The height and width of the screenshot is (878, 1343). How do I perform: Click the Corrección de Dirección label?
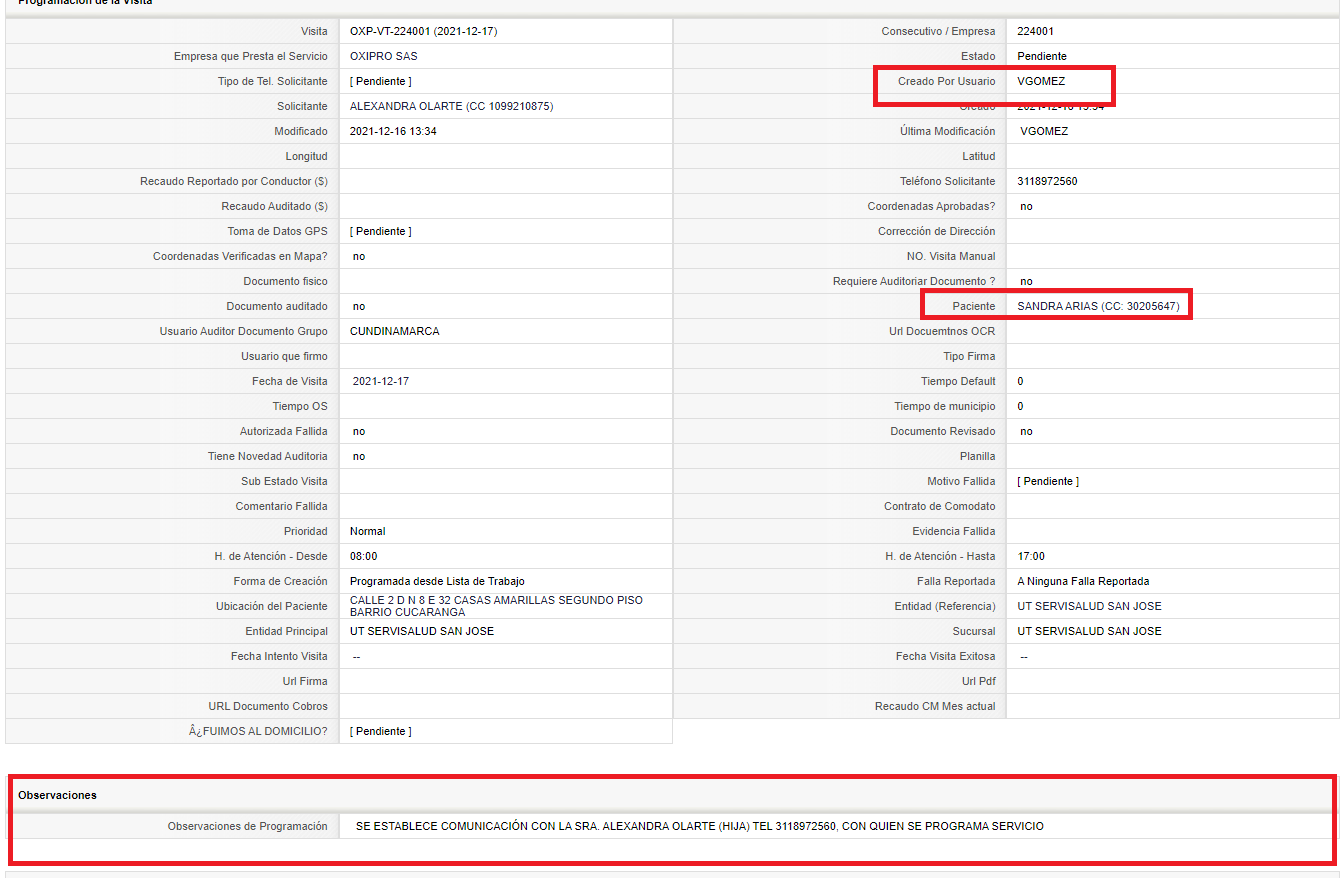pyautogui.click(x=937, y=231)
